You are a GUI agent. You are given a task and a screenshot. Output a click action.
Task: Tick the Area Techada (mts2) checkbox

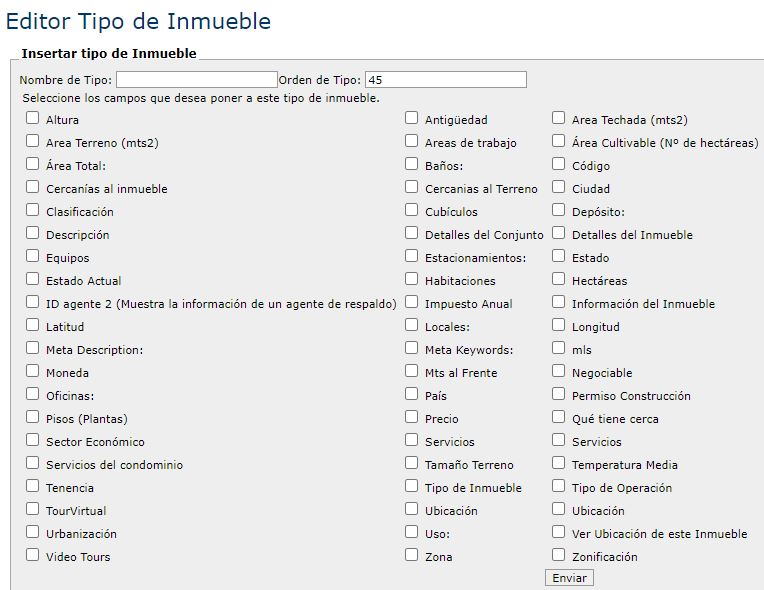click(559, 119)
